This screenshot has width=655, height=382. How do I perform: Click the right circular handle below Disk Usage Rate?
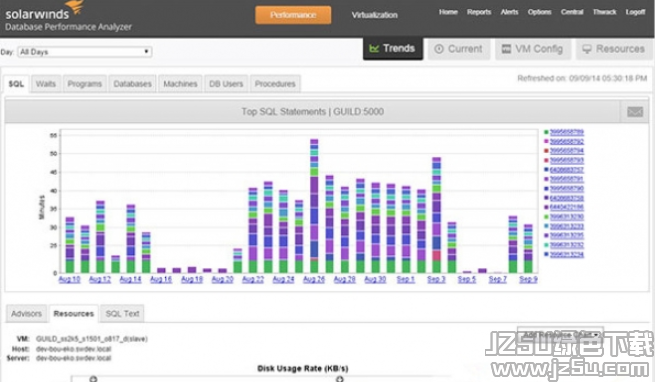point(340,379)
